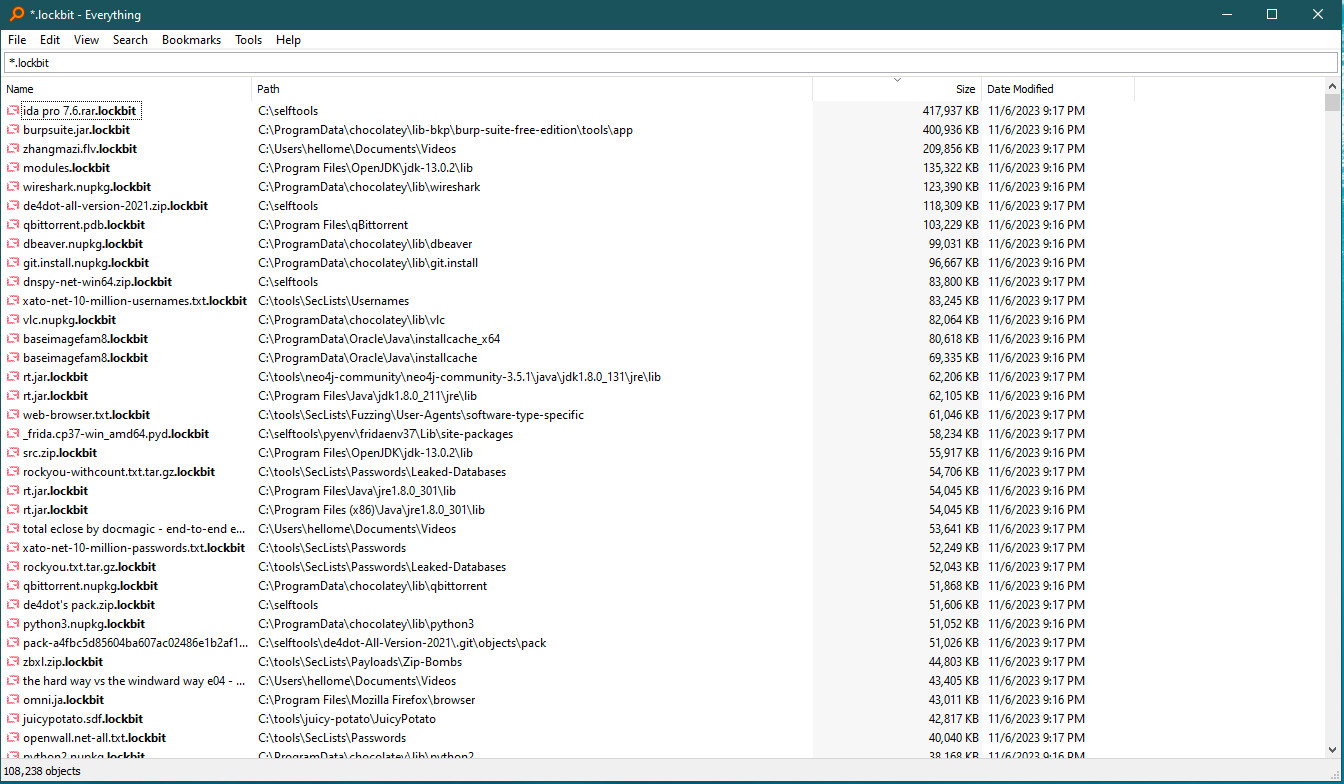Click the file icon of de4dot-all-version-2021.zip.lockbit
This screenshot has width=1344, height=784.
13,206
